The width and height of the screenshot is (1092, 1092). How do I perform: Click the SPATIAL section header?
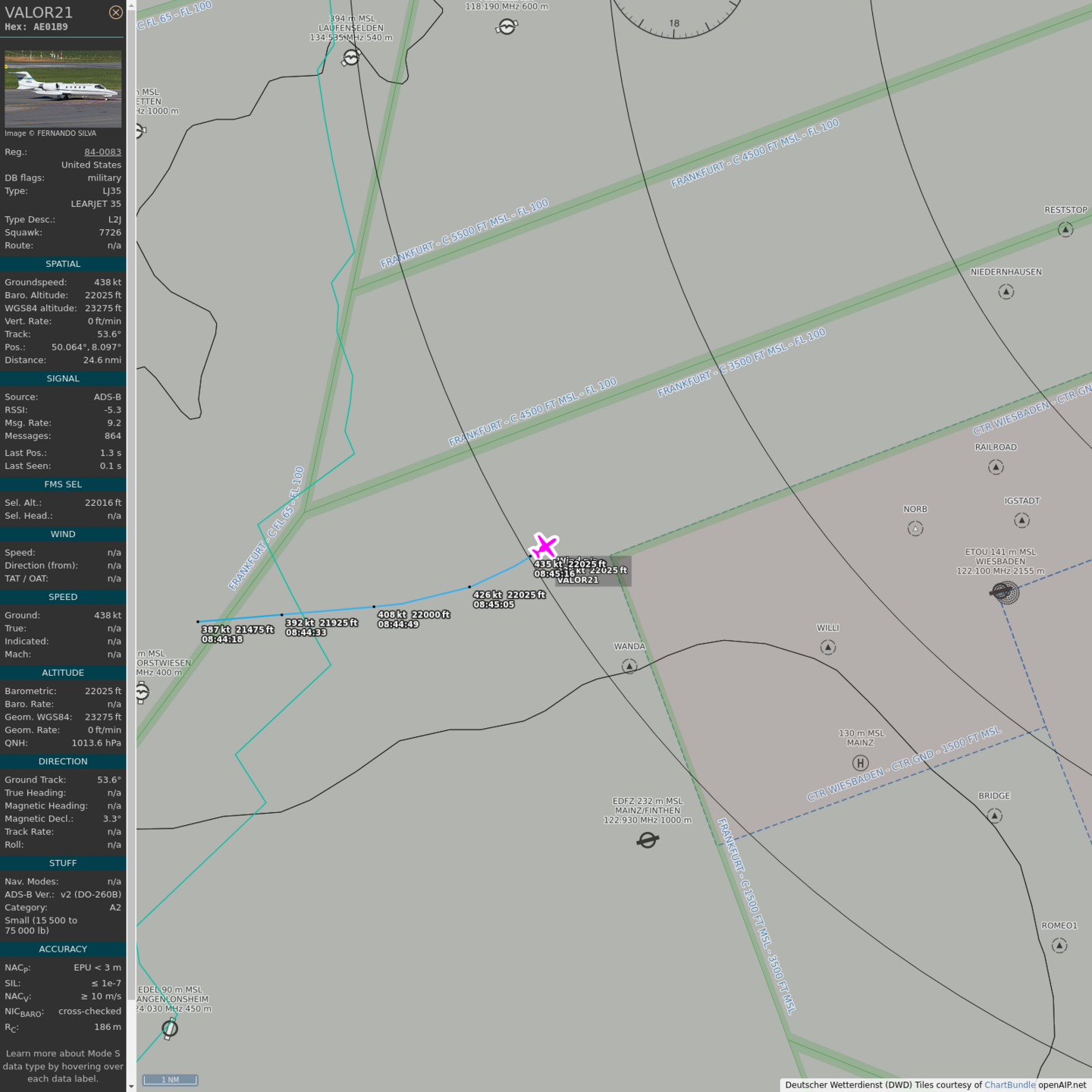63,264
